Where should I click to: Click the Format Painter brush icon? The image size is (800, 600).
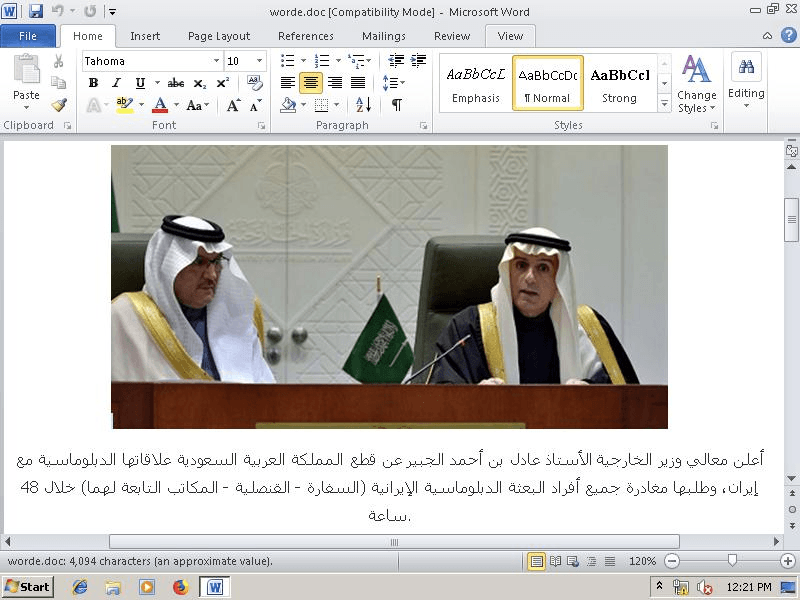click(59, 105)
